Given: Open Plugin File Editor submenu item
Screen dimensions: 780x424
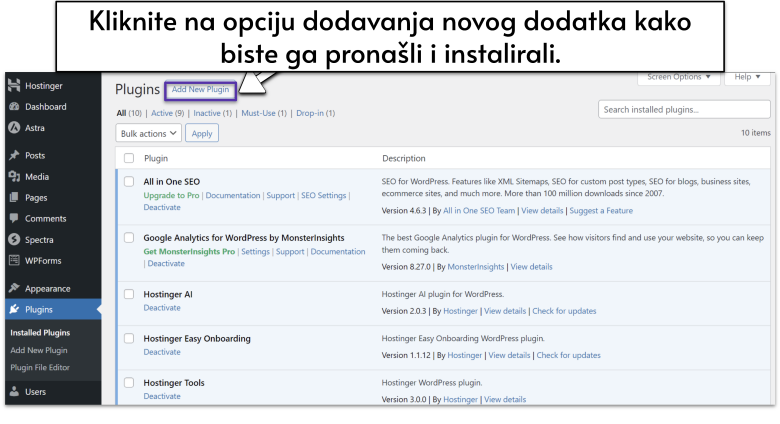Looking at the screenshot, I should tap(40, 367).
